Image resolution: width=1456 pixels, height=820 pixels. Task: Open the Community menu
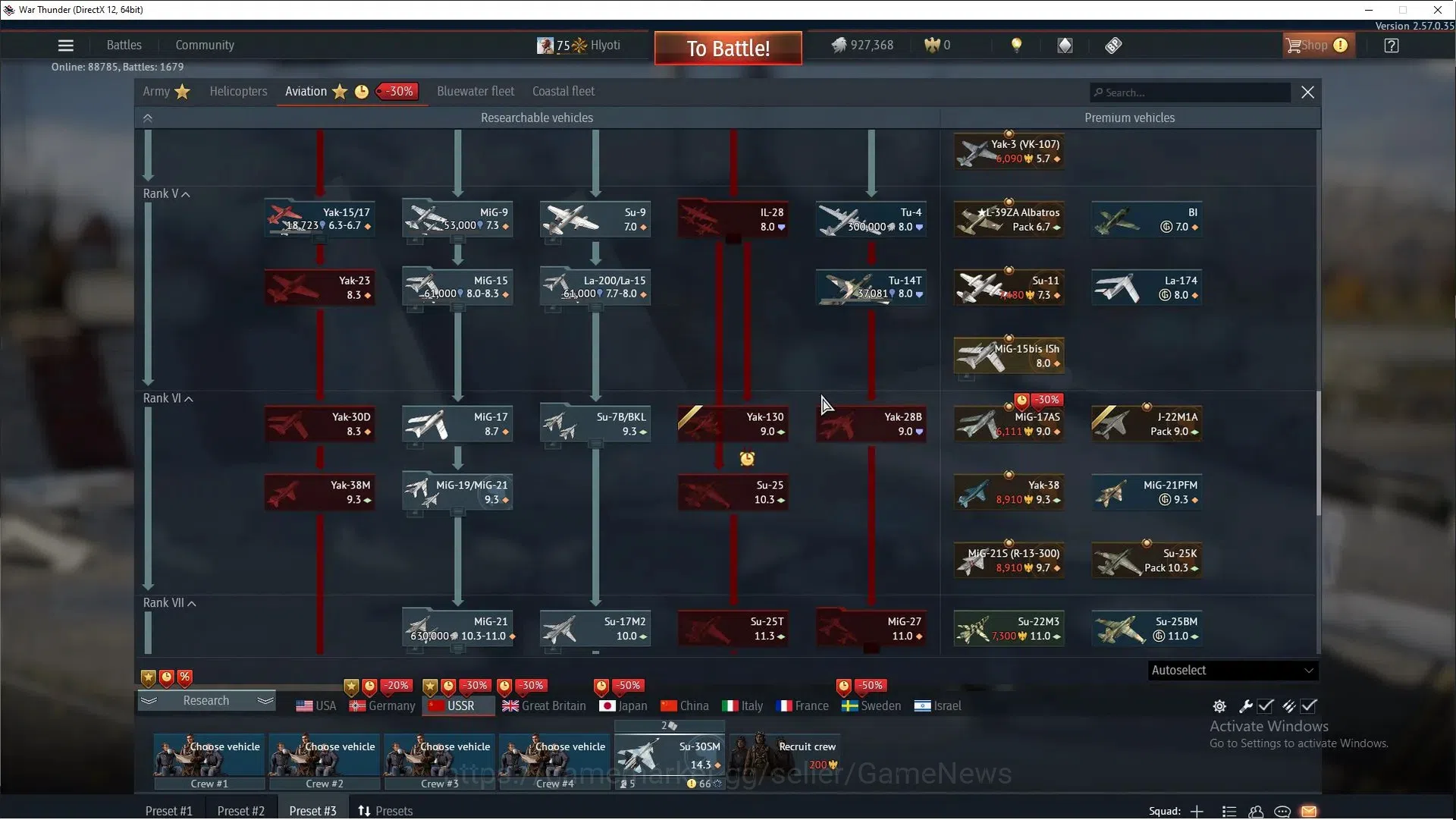tap(205, 46)
